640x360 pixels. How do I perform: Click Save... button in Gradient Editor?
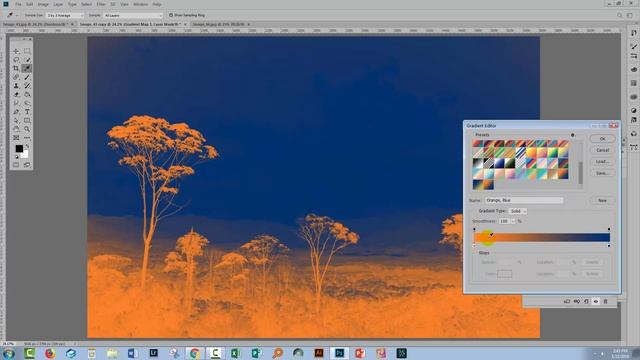(x=602, y=173)
